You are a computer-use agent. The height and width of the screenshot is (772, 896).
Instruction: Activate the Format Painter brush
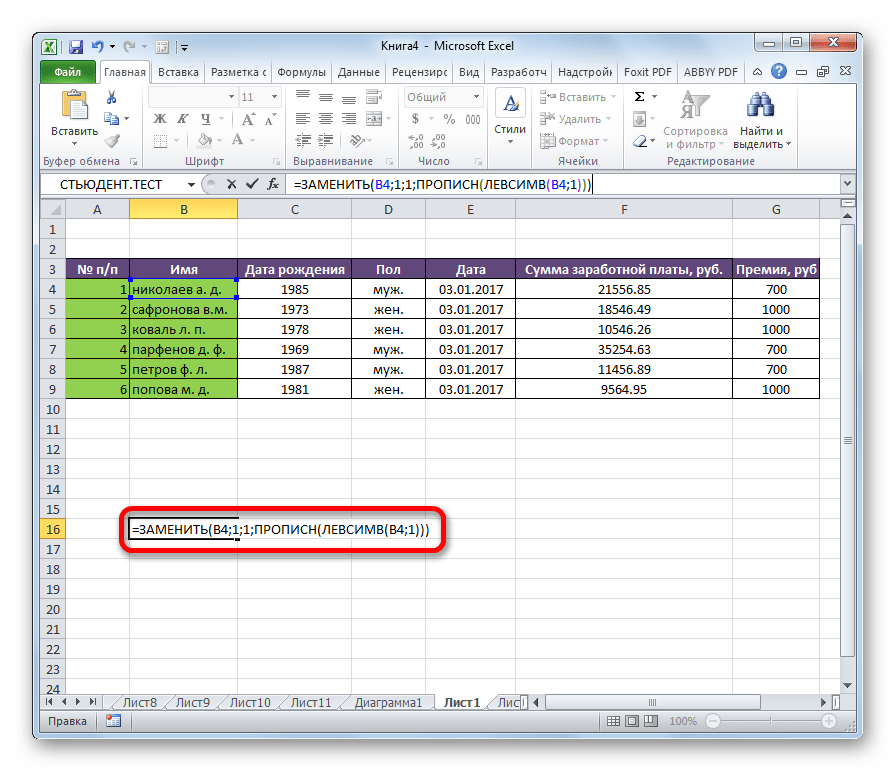pos(112,140)
